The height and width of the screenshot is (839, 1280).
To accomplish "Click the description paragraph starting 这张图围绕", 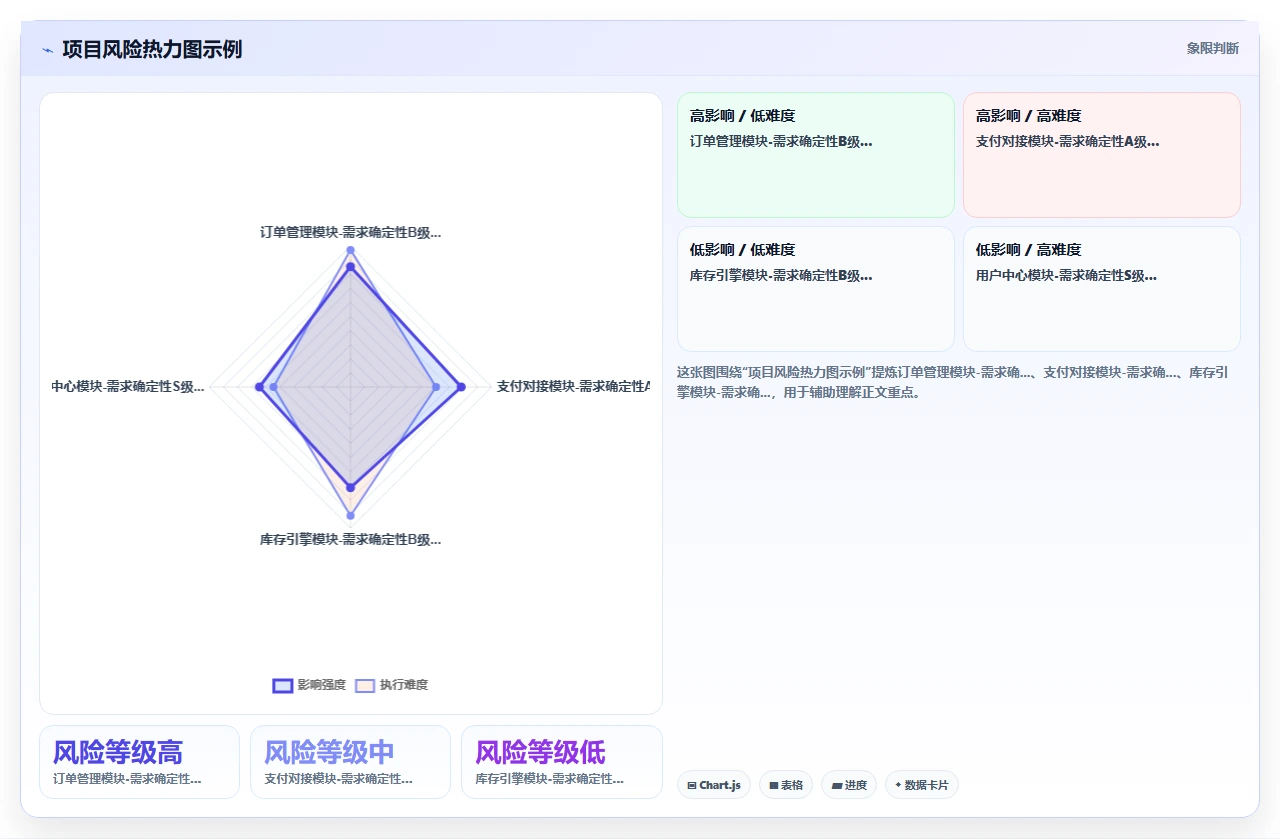I will click(953, 382).
